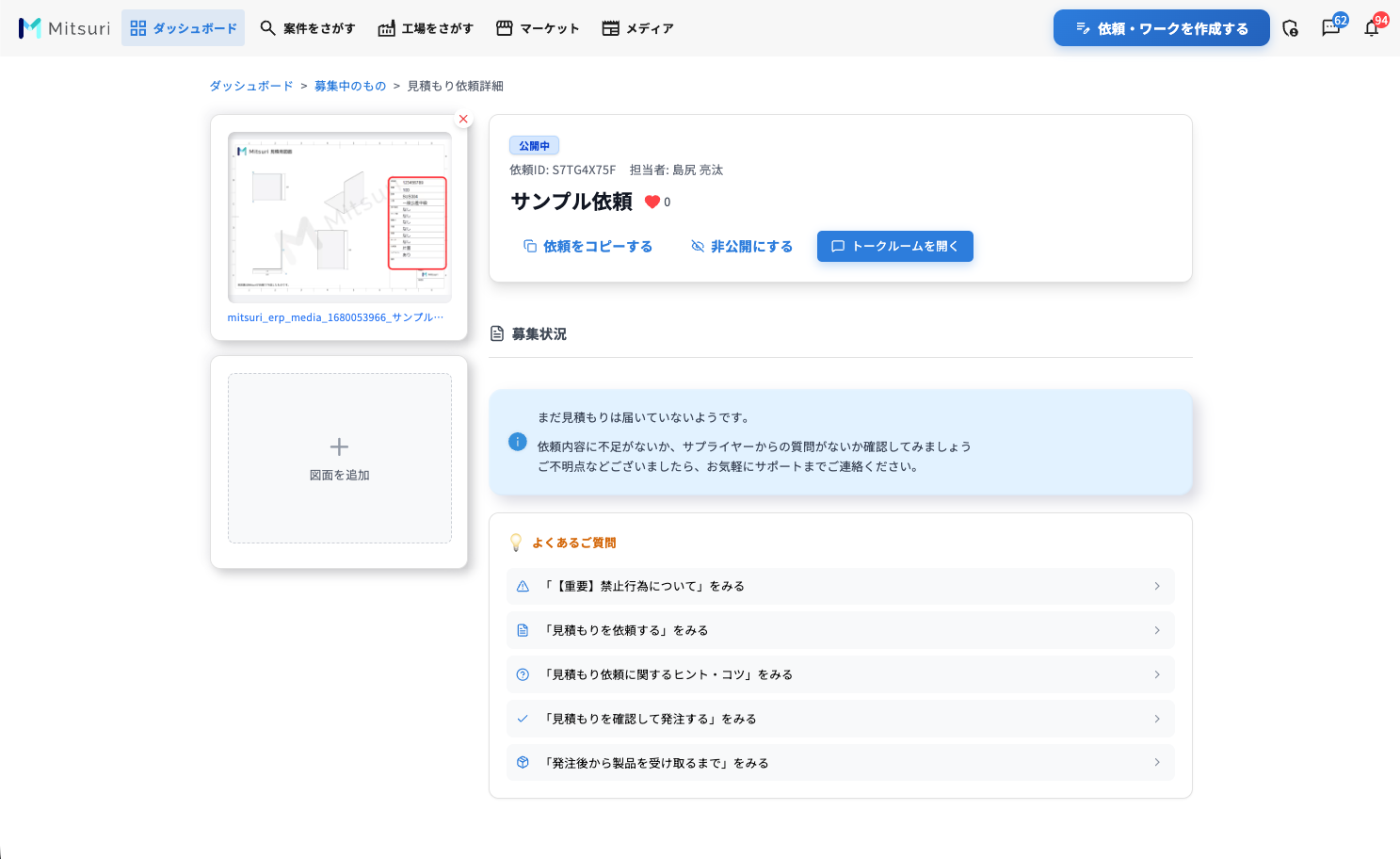Click 図面を追加 upload area

pyautogui.click(x=340, y=458)
